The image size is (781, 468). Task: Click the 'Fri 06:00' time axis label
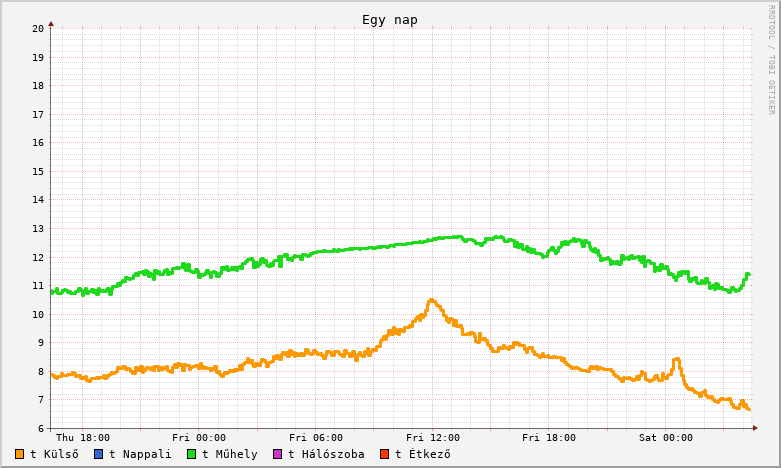(x=316, y=437)
